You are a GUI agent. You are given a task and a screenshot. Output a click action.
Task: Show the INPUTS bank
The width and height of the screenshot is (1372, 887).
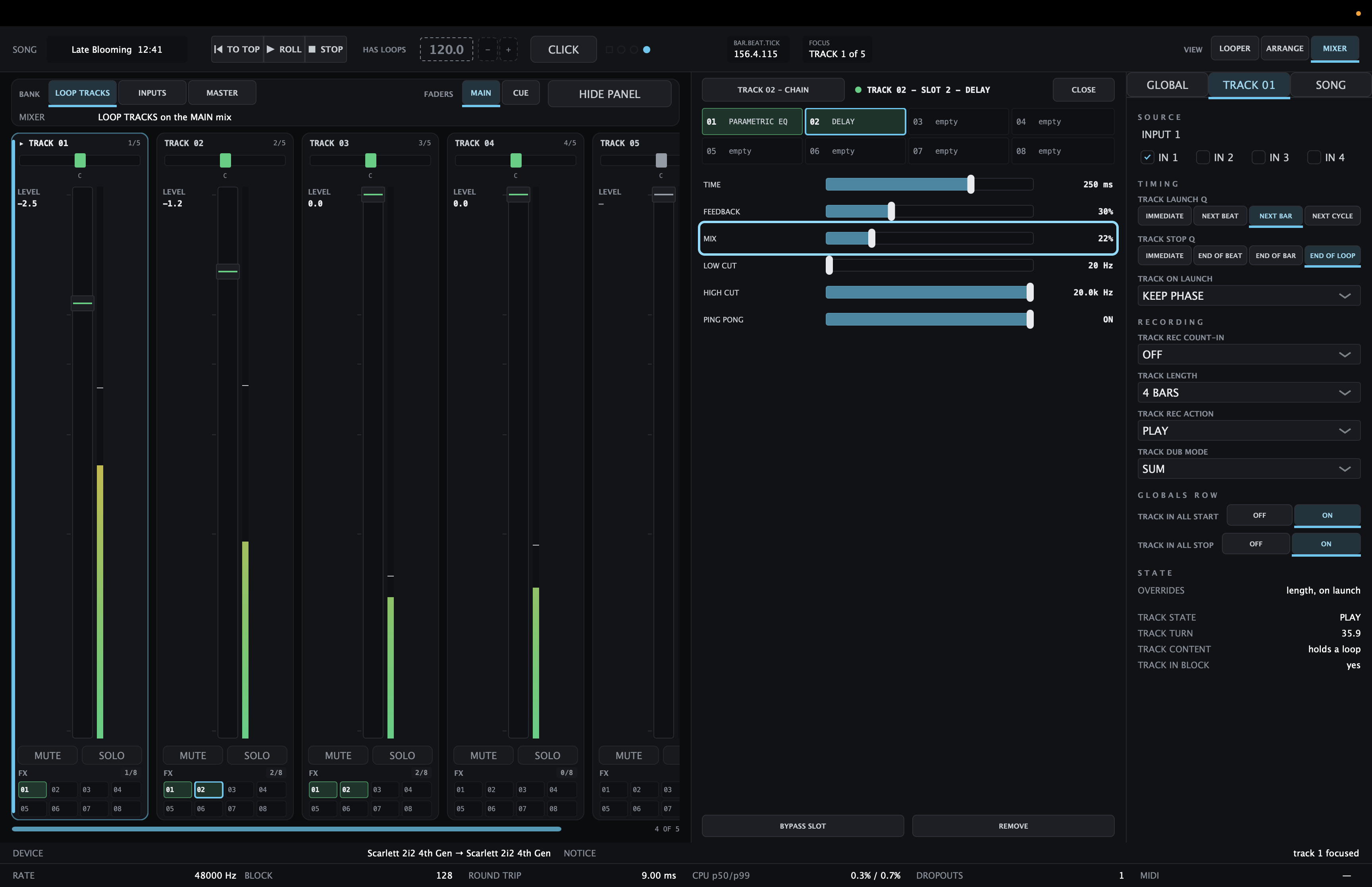pyautogui.click(x=152, y=93)
